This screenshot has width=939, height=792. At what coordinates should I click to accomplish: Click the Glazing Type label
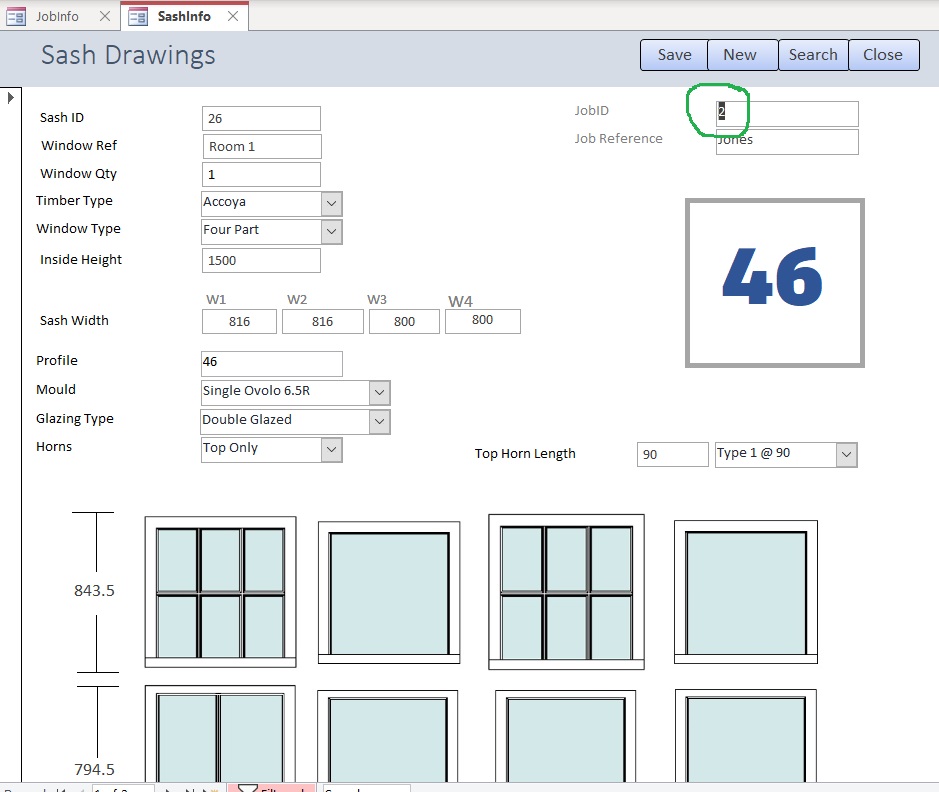(75, 418)
